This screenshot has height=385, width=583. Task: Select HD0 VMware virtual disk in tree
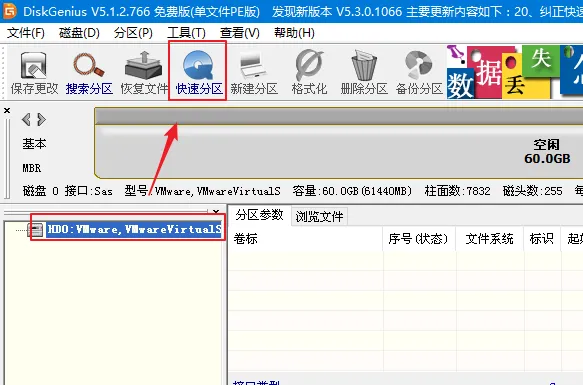(x=135, y=229)
